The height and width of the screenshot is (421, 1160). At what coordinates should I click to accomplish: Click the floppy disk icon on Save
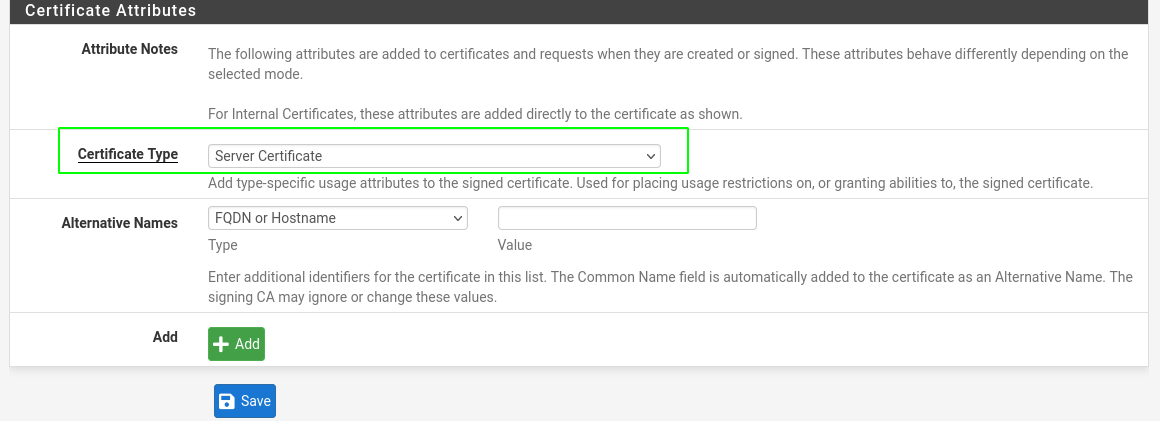[227, 401]
